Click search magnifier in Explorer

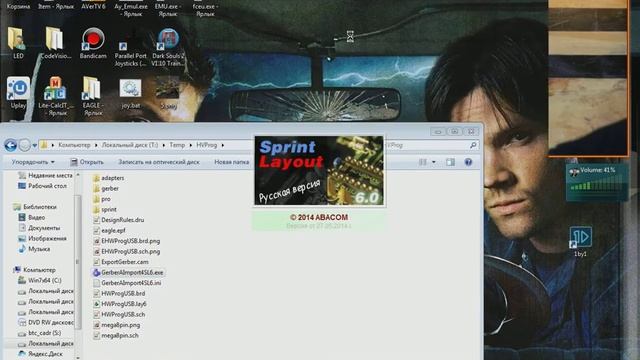pos(473,145)
